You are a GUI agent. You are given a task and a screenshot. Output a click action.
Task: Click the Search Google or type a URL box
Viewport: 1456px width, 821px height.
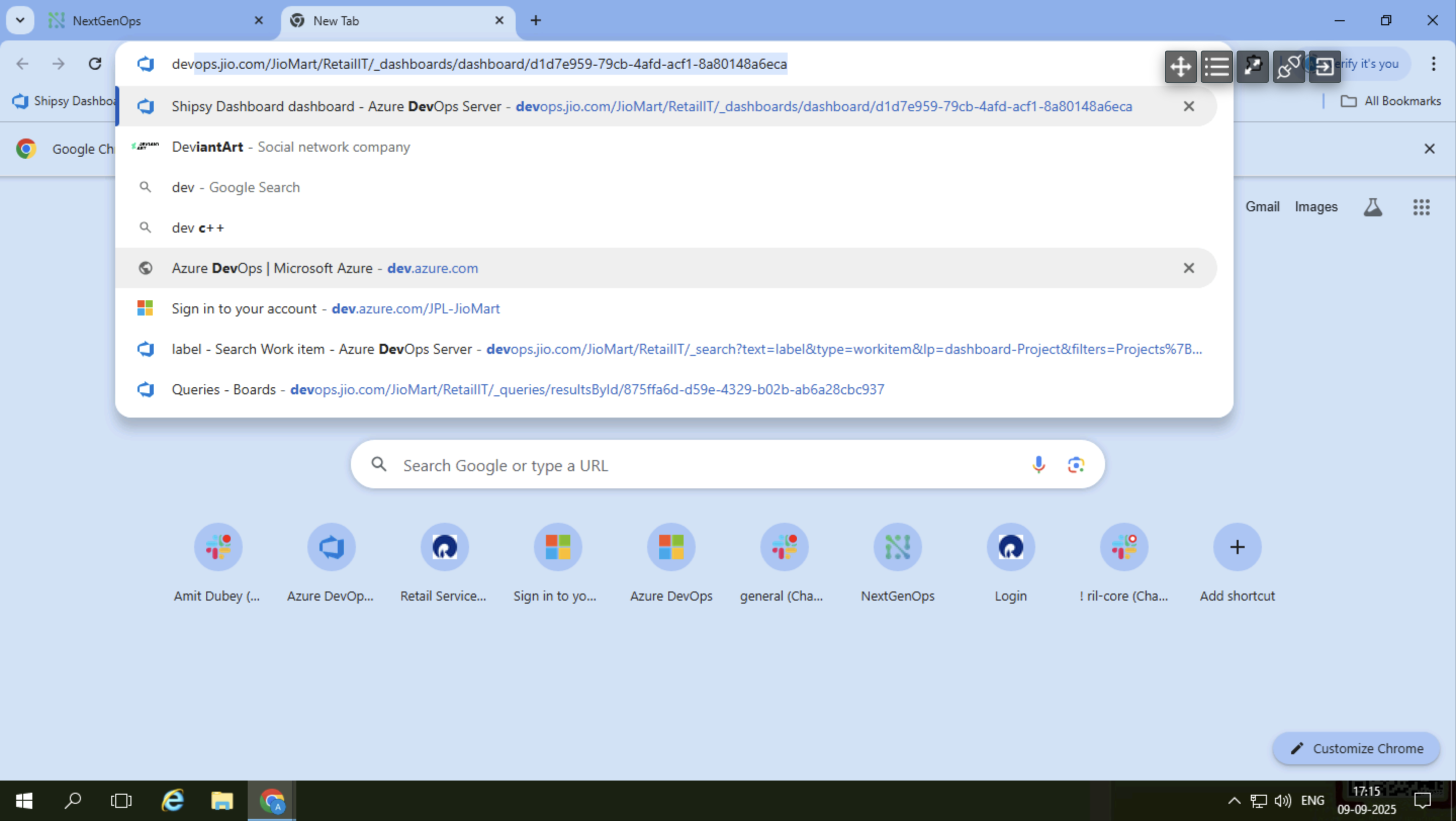coord(622,465)
